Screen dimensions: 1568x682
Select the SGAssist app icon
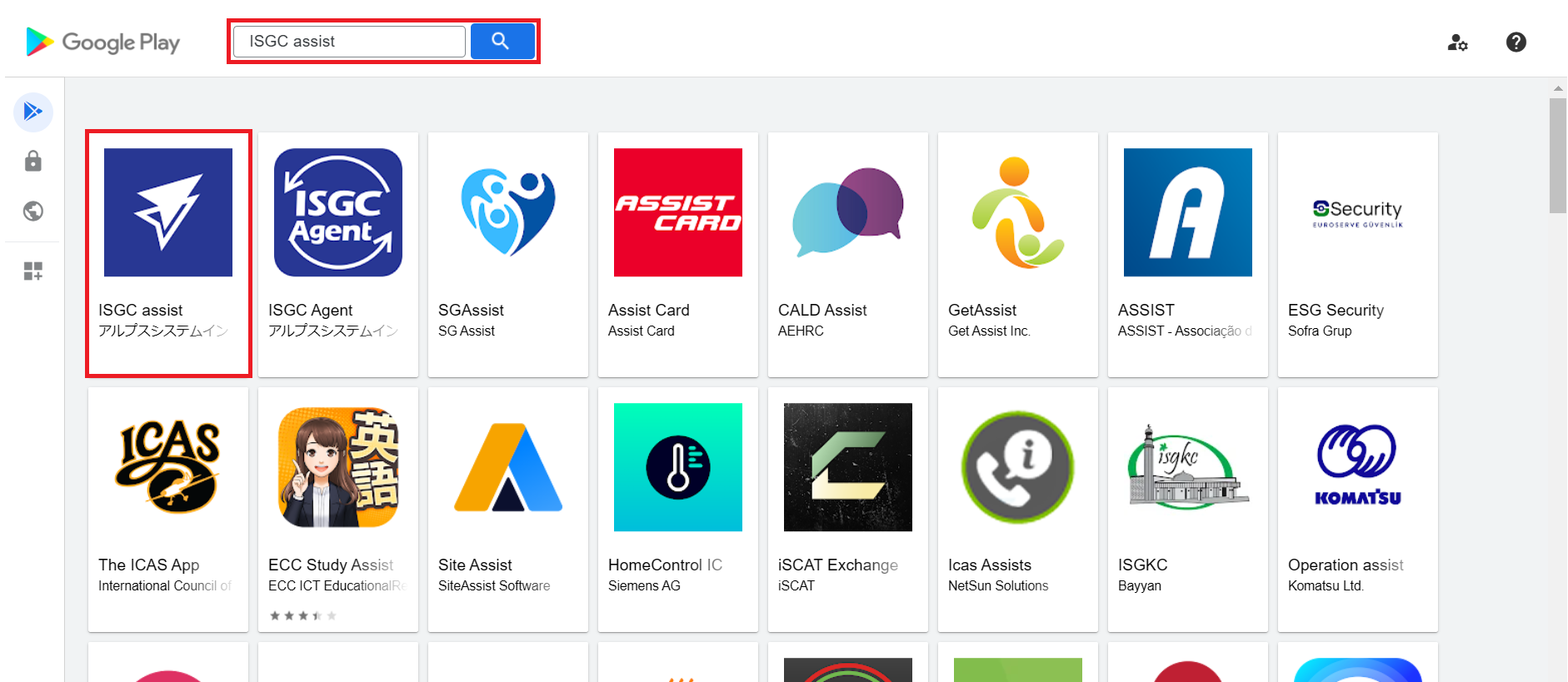(508, 212)
